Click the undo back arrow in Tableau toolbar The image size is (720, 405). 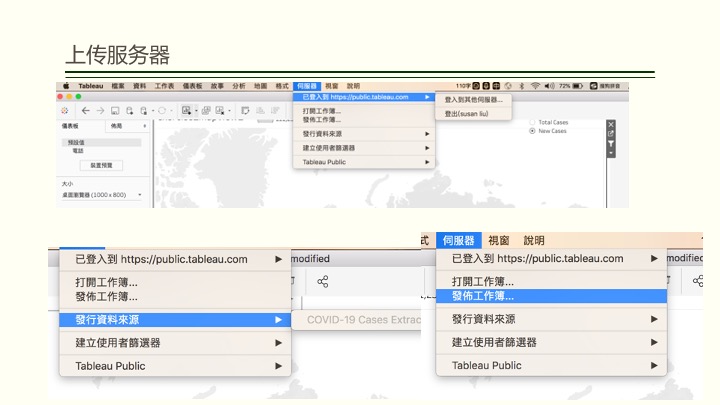point(85,111)
